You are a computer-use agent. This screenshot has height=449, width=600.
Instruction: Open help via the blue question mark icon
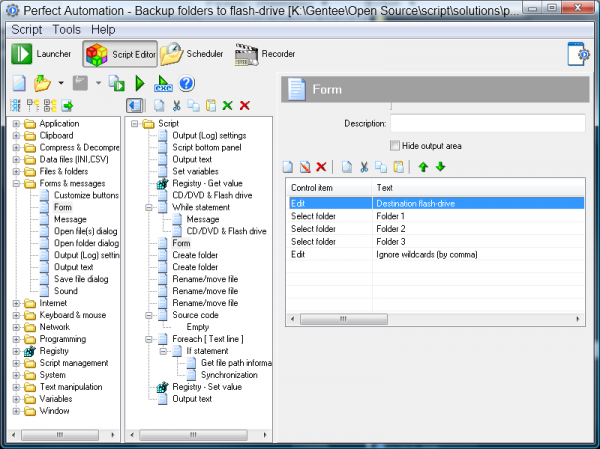pos(186,83)
